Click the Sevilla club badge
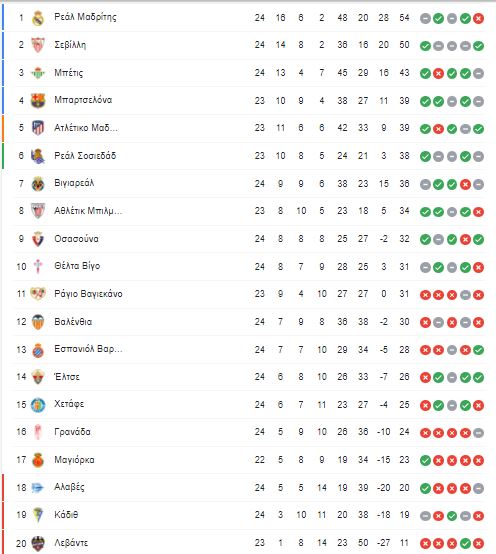This screenshot has width=496, height=554. pos(38,45)
